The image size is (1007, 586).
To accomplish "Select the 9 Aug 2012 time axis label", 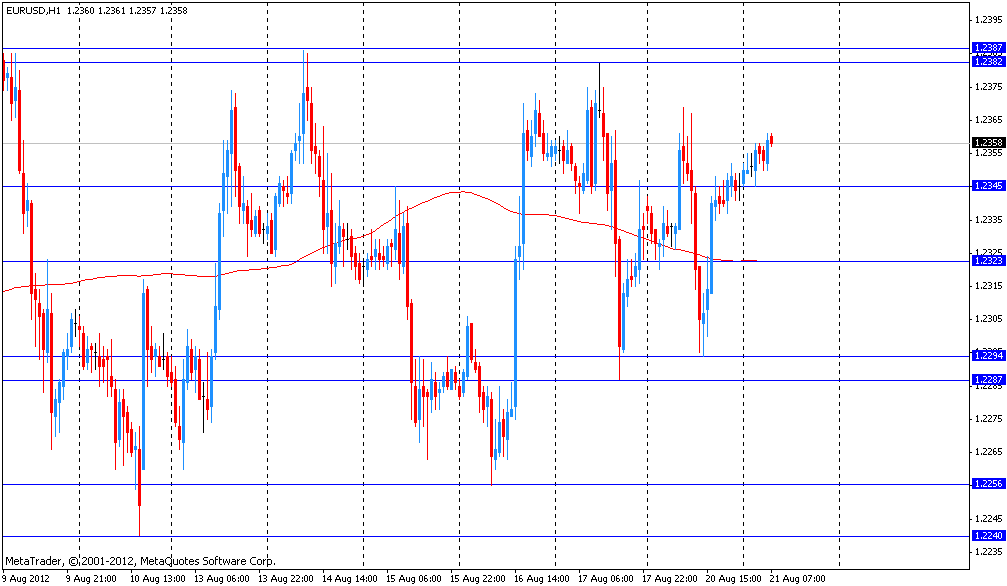I will tap(27, 578).
